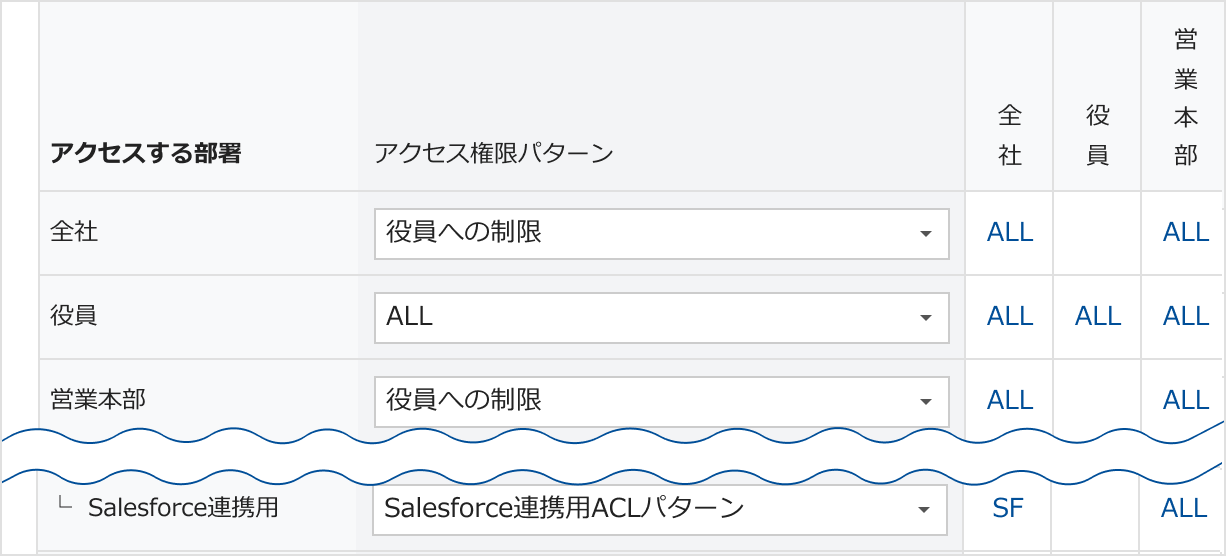Click ALL link in 全社 row, 全社 column
The image size is (1226, 556).
click(1010, 233)
